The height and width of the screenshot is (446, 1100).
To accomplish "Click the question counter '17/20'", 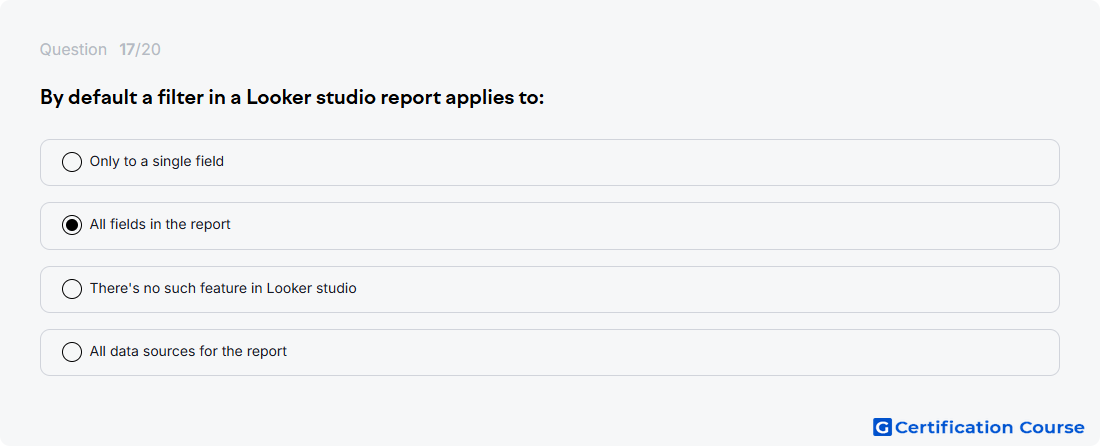I will pos(140,50).
